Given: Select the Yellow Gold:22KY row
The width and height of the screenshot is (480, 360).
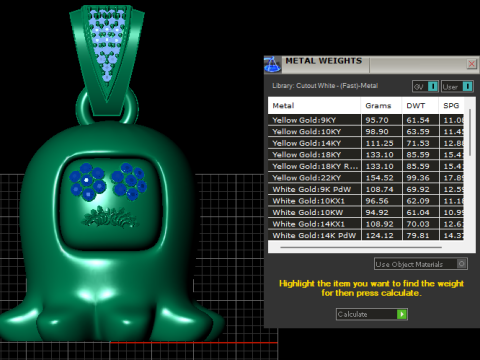Looking at the screenshot, I should point(366,178).
